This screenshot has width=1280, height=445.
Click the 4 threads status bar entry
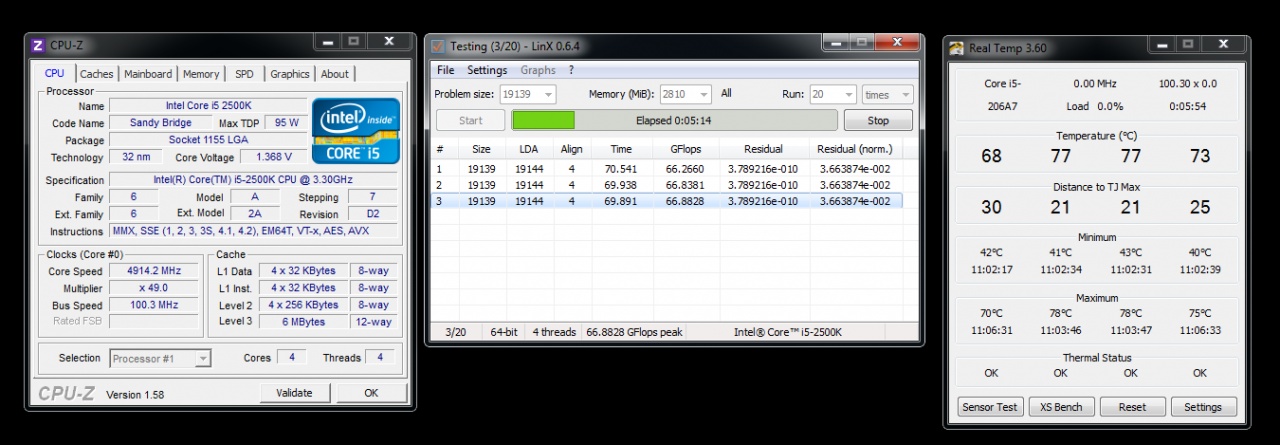[x=553, y=332]
